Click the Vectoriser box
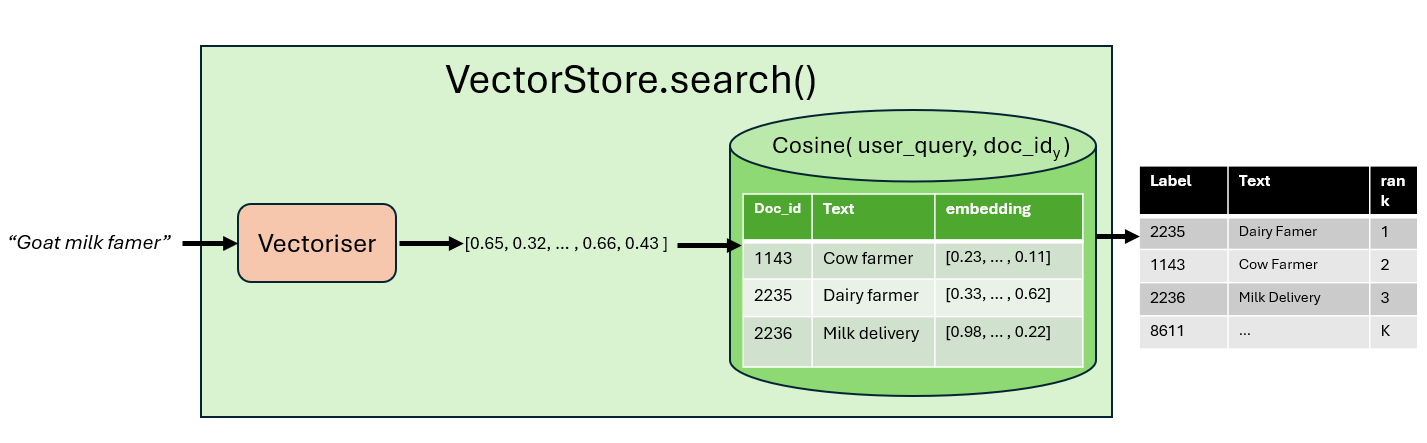Viewport: 1427px width, 443px height. coord(317,243)
